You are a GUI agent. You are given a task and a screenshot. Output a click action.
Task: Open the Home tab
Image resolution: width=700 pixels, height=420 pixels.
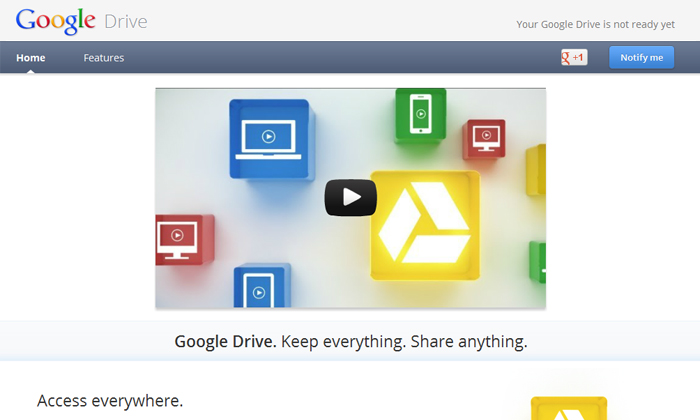point(31,58)
